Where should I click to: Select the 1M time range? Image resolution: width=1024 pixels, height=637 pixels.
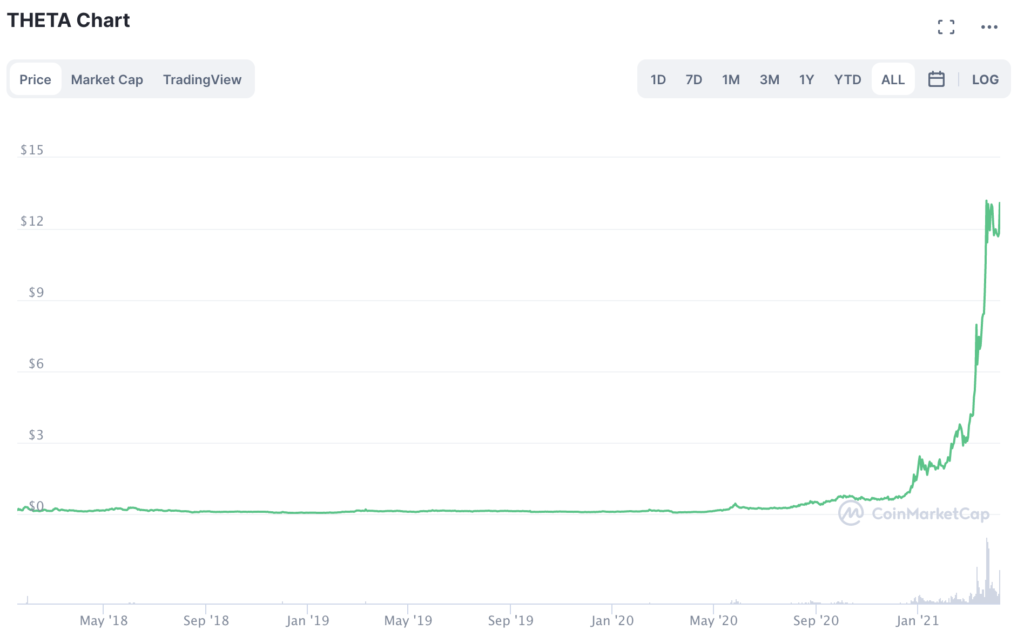(731, 79)
